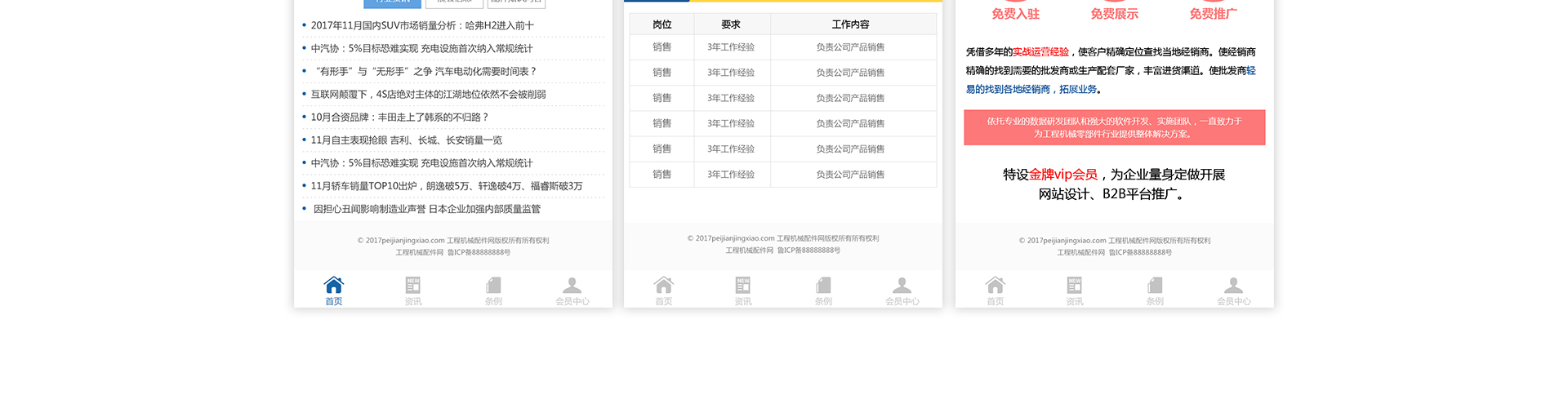
Task: Open 会员中心 person icon on the news-list screen
Action: point(572,285)
